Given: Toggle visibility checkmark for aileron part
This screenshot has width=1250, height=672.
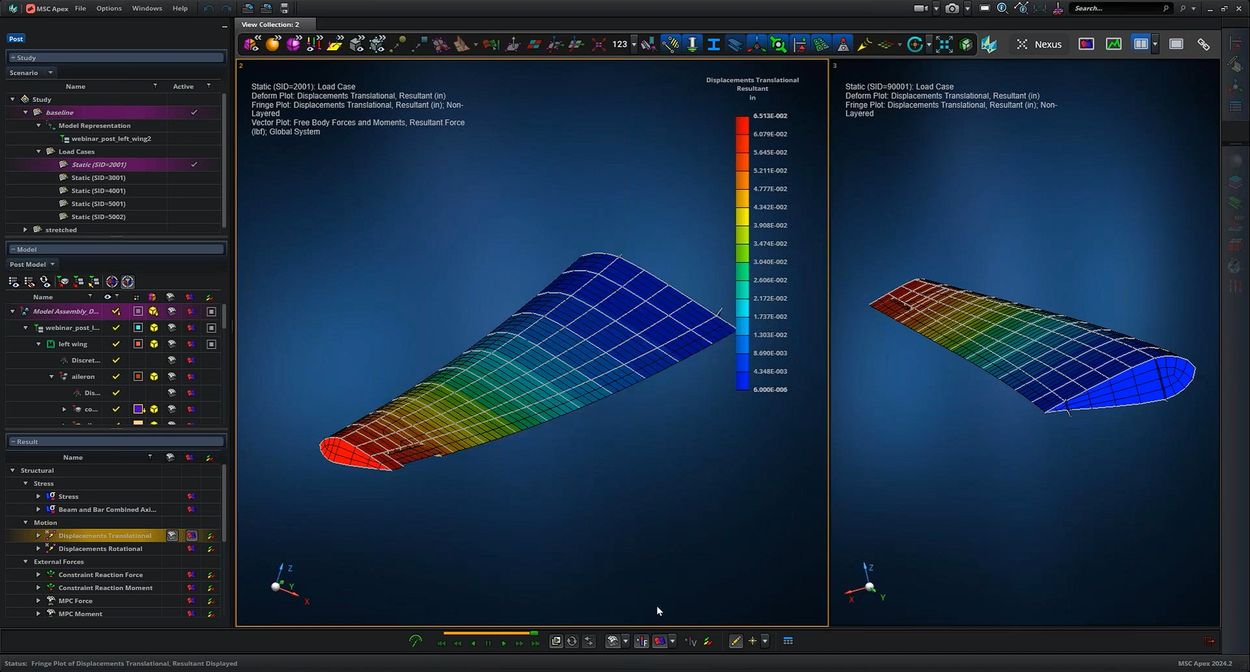Looking at the screenshot, I should 116,376.
